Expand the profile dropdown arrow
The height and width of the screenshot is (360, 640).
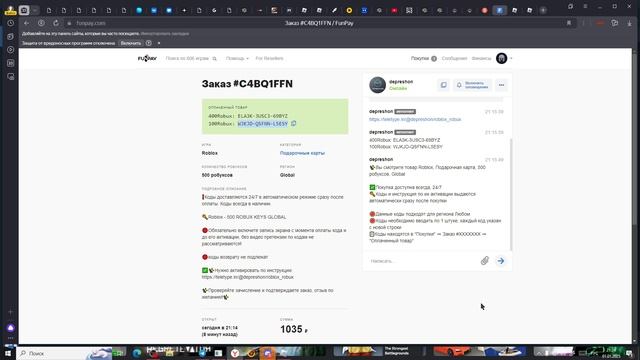tap(511, 58)
